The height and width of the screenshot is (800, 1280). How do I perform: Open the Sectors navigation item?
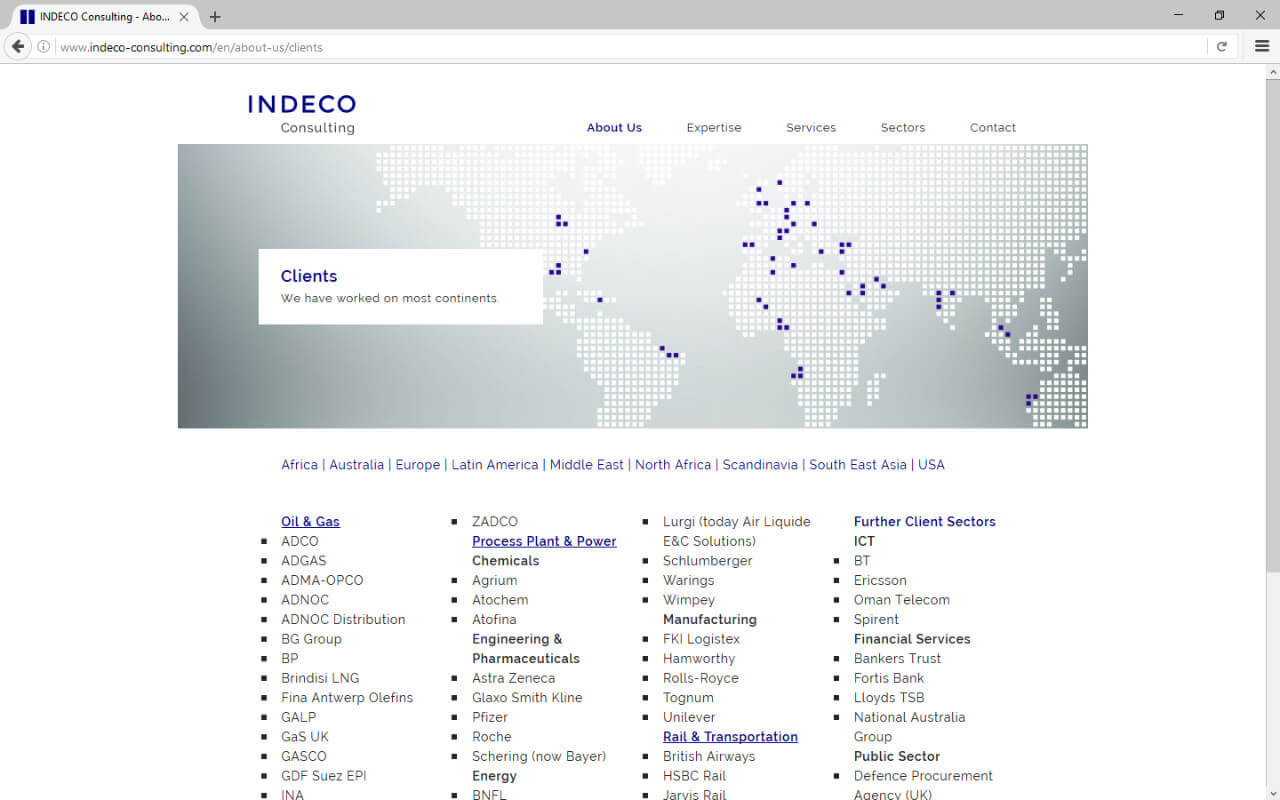[902, 128]
